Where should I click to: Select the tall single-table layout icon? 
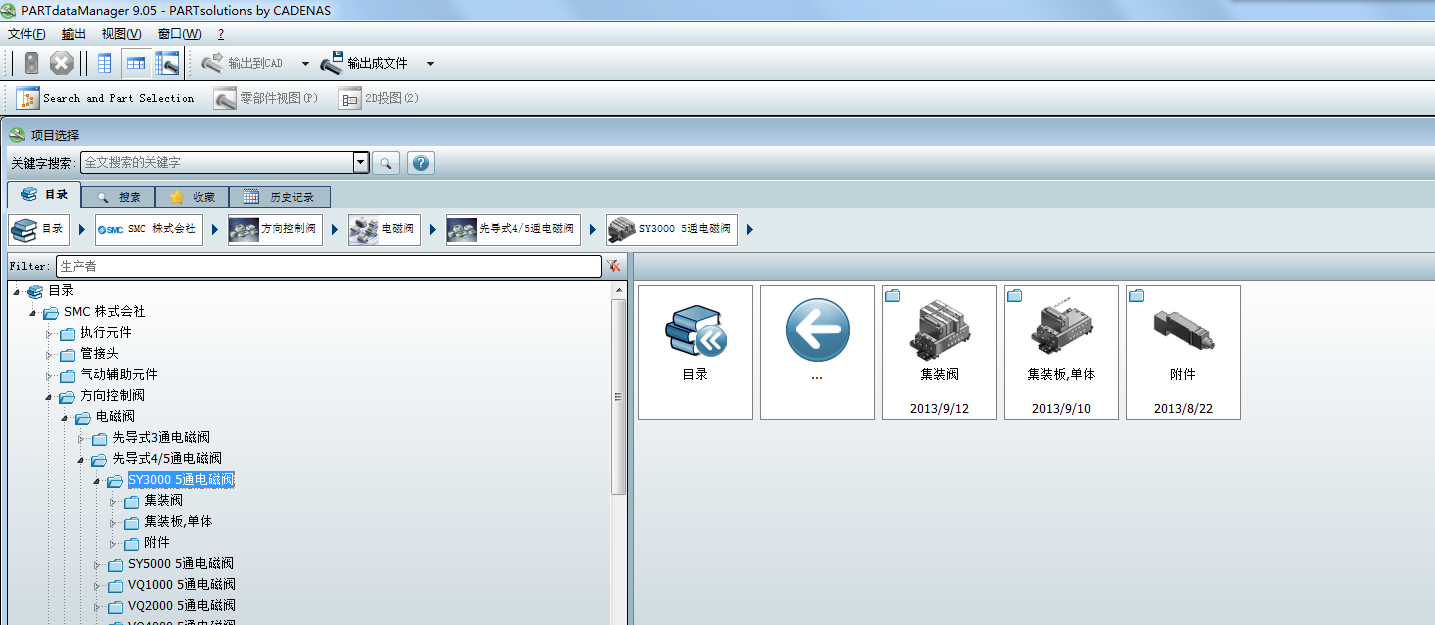[105, 63]
